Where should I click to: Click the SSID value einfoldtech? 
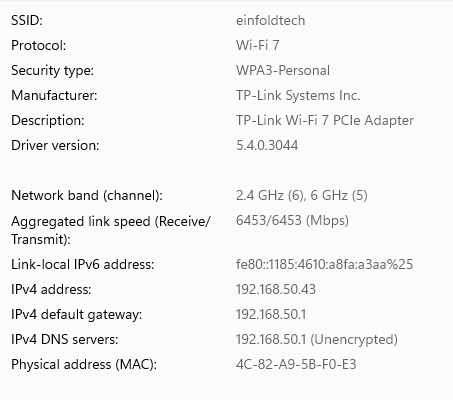(270, 20)
